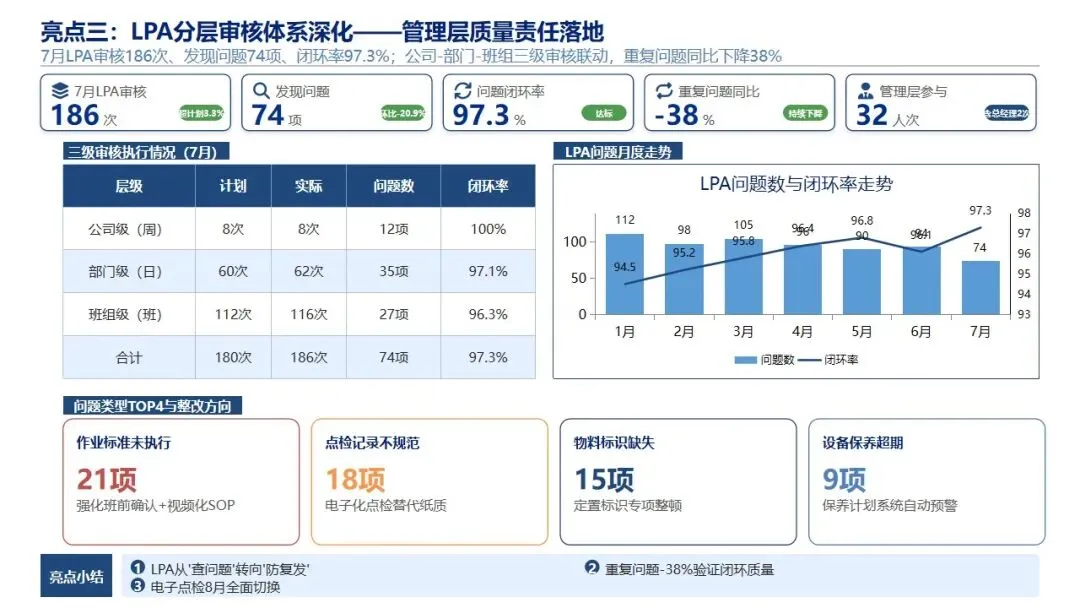
Task: Click the 186 value in the KPI card
Action: pyautogui.click(x=75, y=115)
